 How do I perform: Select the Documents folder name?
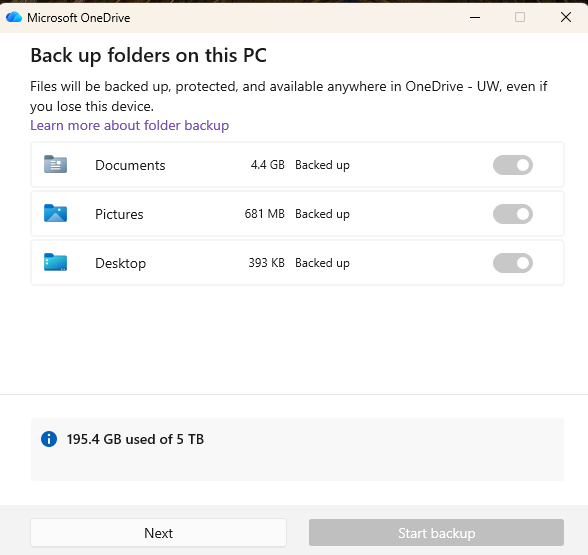(x=130, y=165)
